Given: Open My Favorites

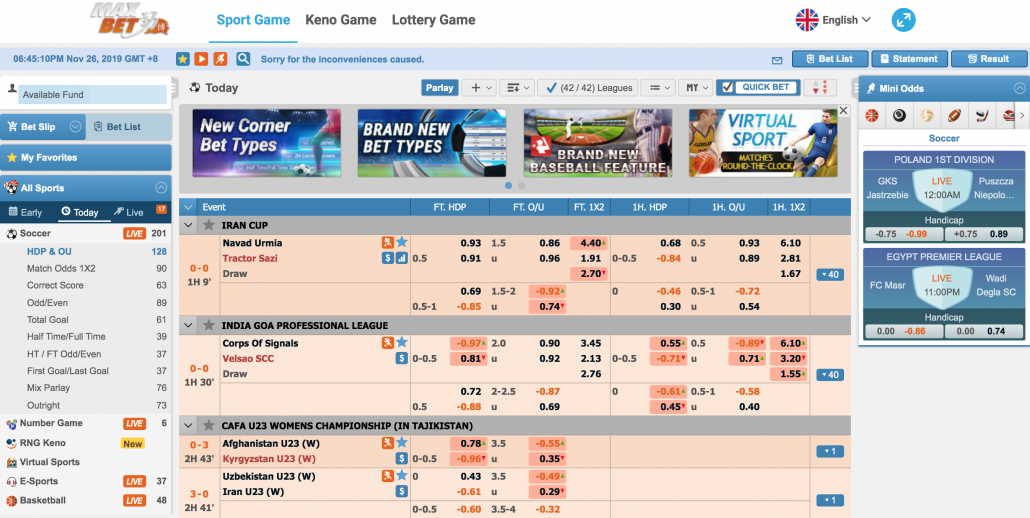Looking at the screenshot, I should pos(86,158).
